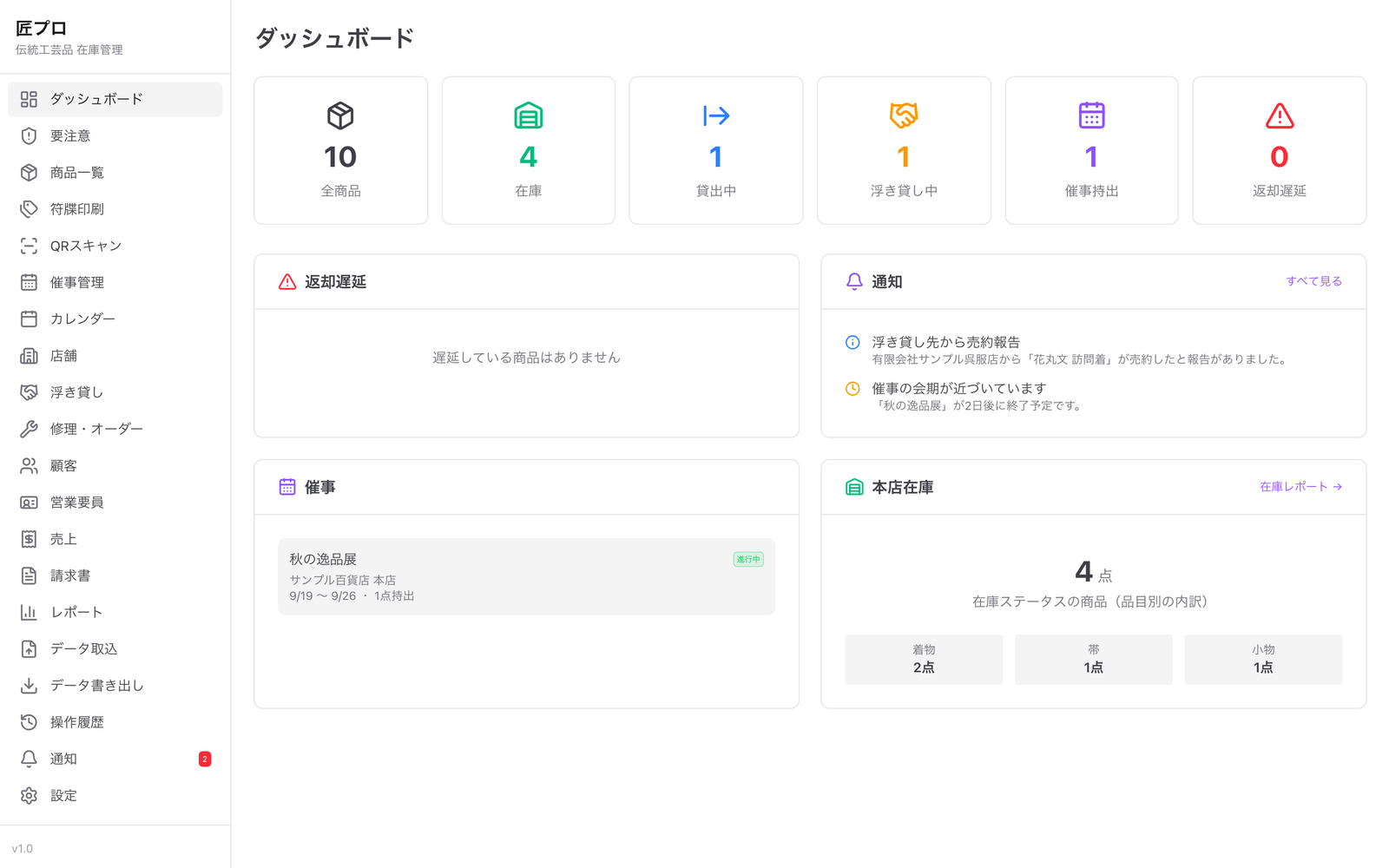This screenshot has width=1389, height=868.
Task: Click the QRスキャン scan icon
Action: 29,246
